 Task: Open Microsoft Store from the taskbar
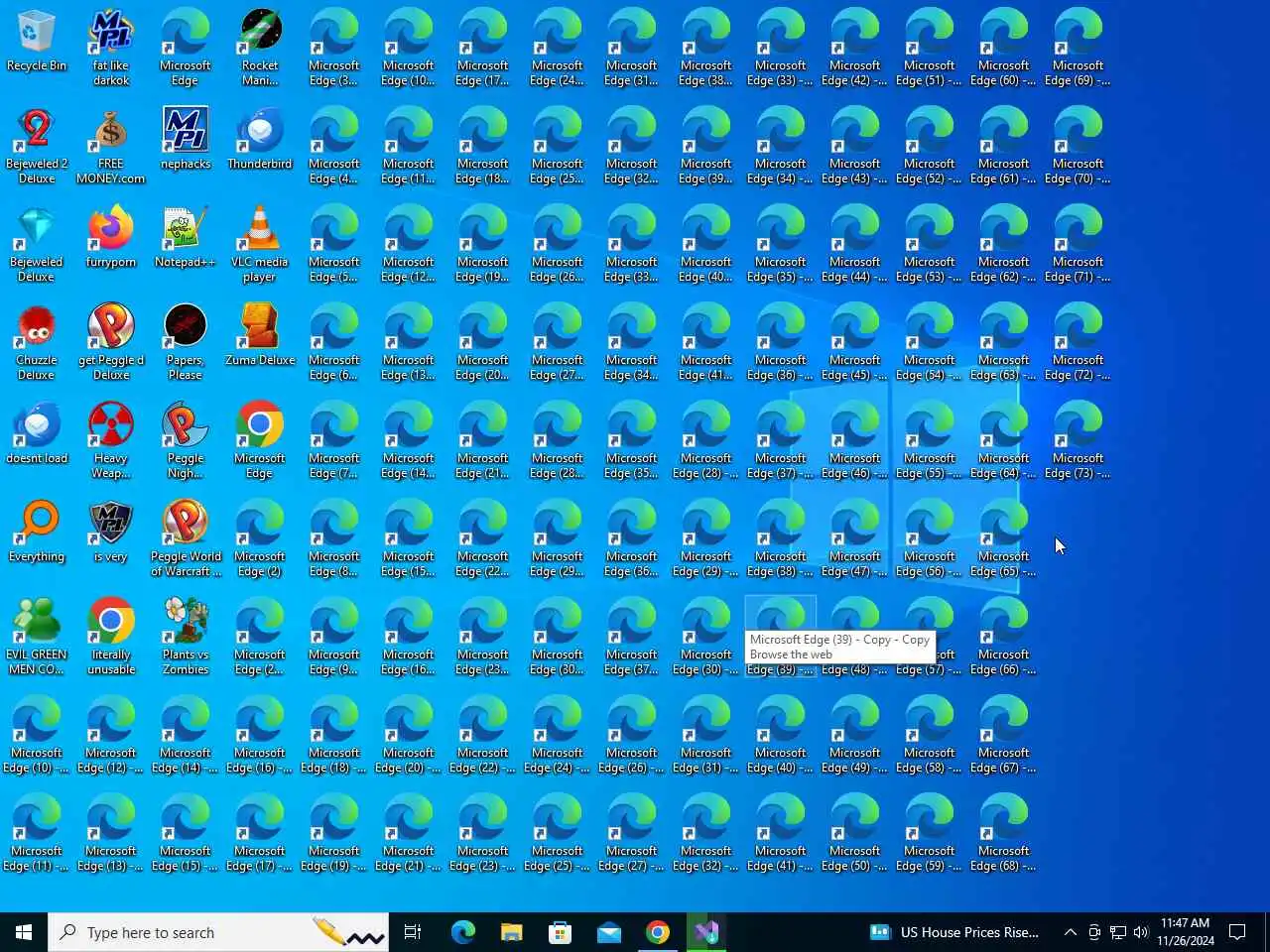(560, 932)
